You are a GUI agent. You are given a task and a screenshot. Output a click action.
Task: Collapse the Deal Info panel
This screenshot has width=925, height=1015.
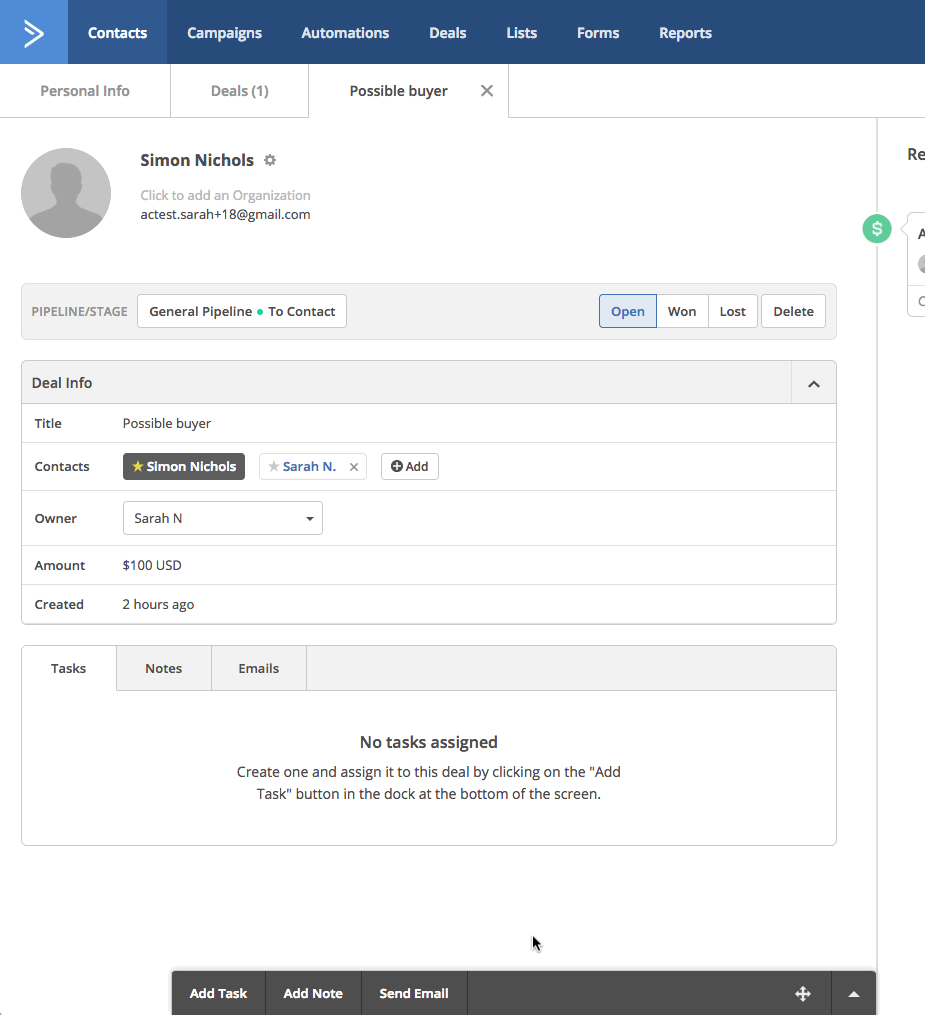(813, 383)
